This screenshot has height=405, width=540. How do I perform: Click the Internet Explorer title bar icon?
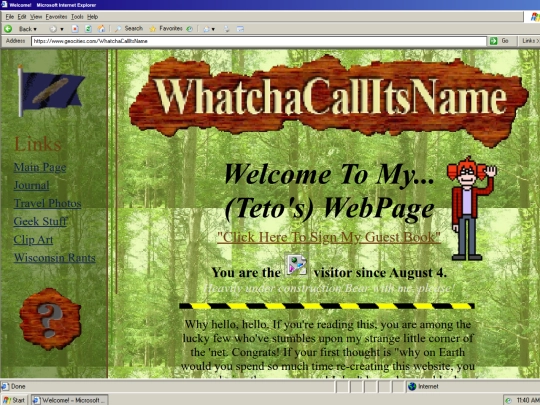[4, 4]
